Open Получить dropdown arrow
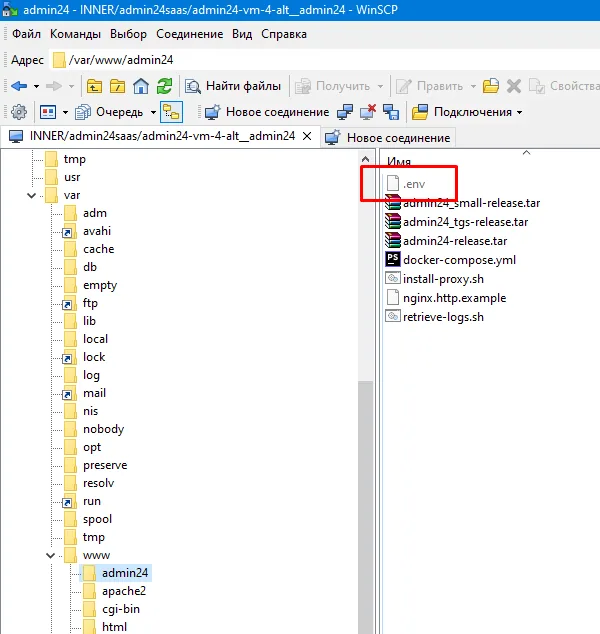 pyautogui.click(x=380, y=86)
